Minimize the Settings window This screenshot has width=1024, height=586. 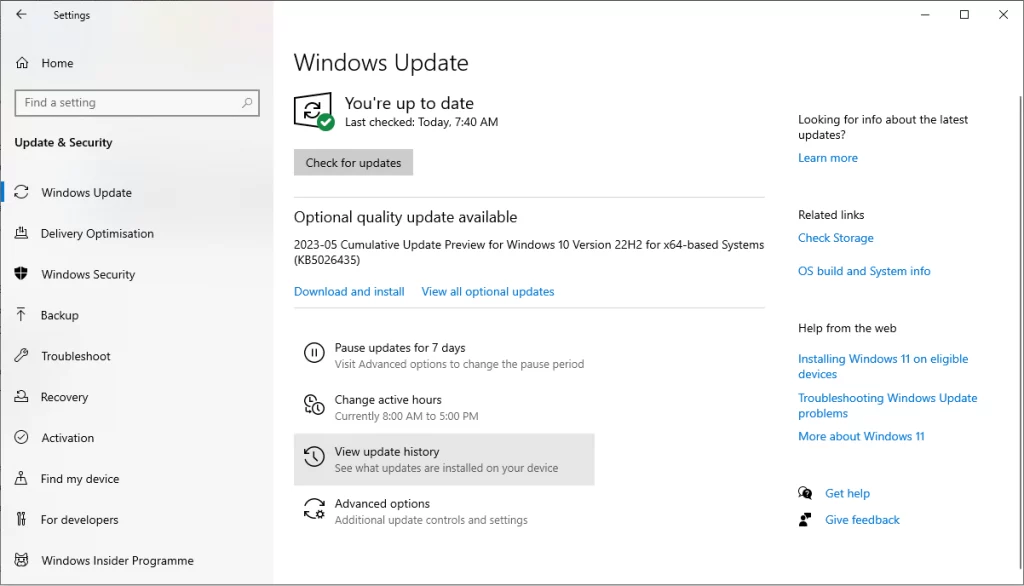point(925,14)
